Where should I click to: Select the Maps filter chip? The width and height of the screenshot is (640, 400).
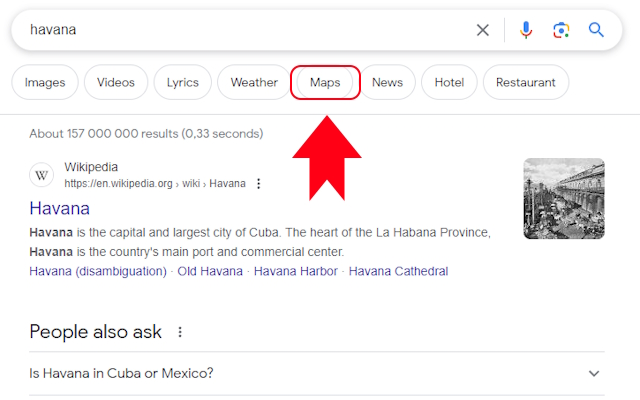325,82
